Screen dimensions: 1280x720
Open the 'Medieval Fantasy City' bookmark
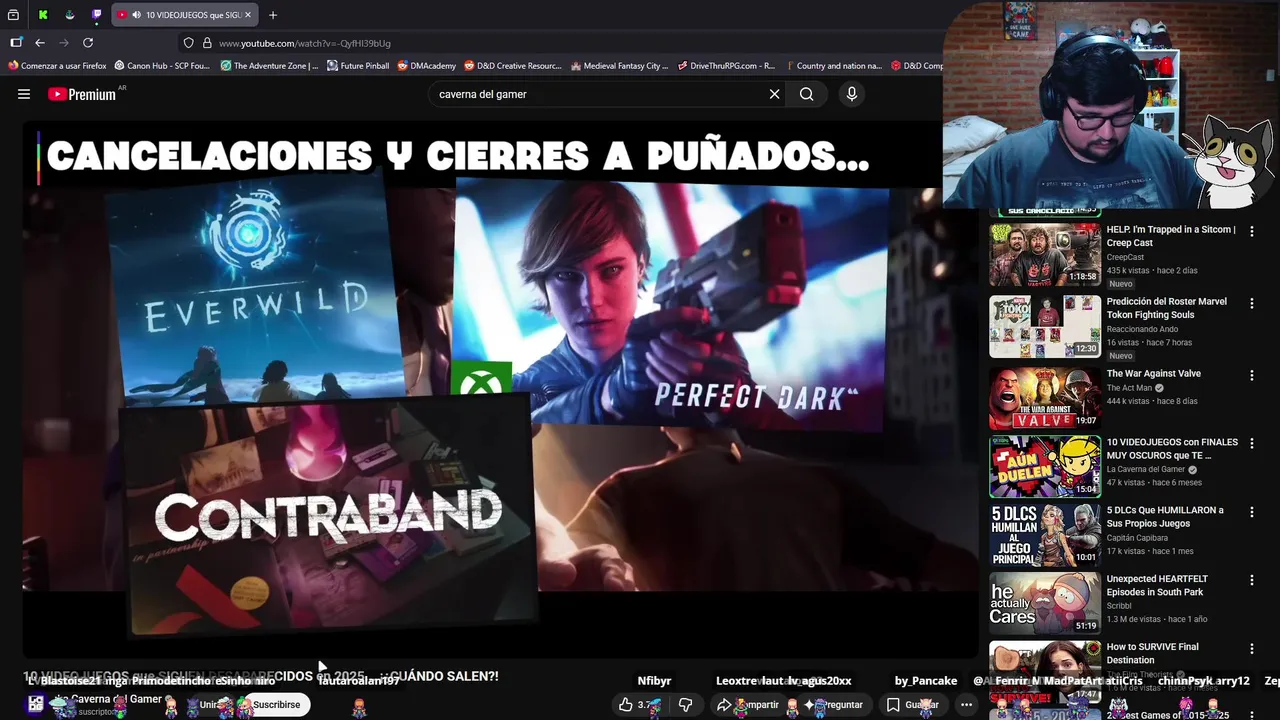619,66
